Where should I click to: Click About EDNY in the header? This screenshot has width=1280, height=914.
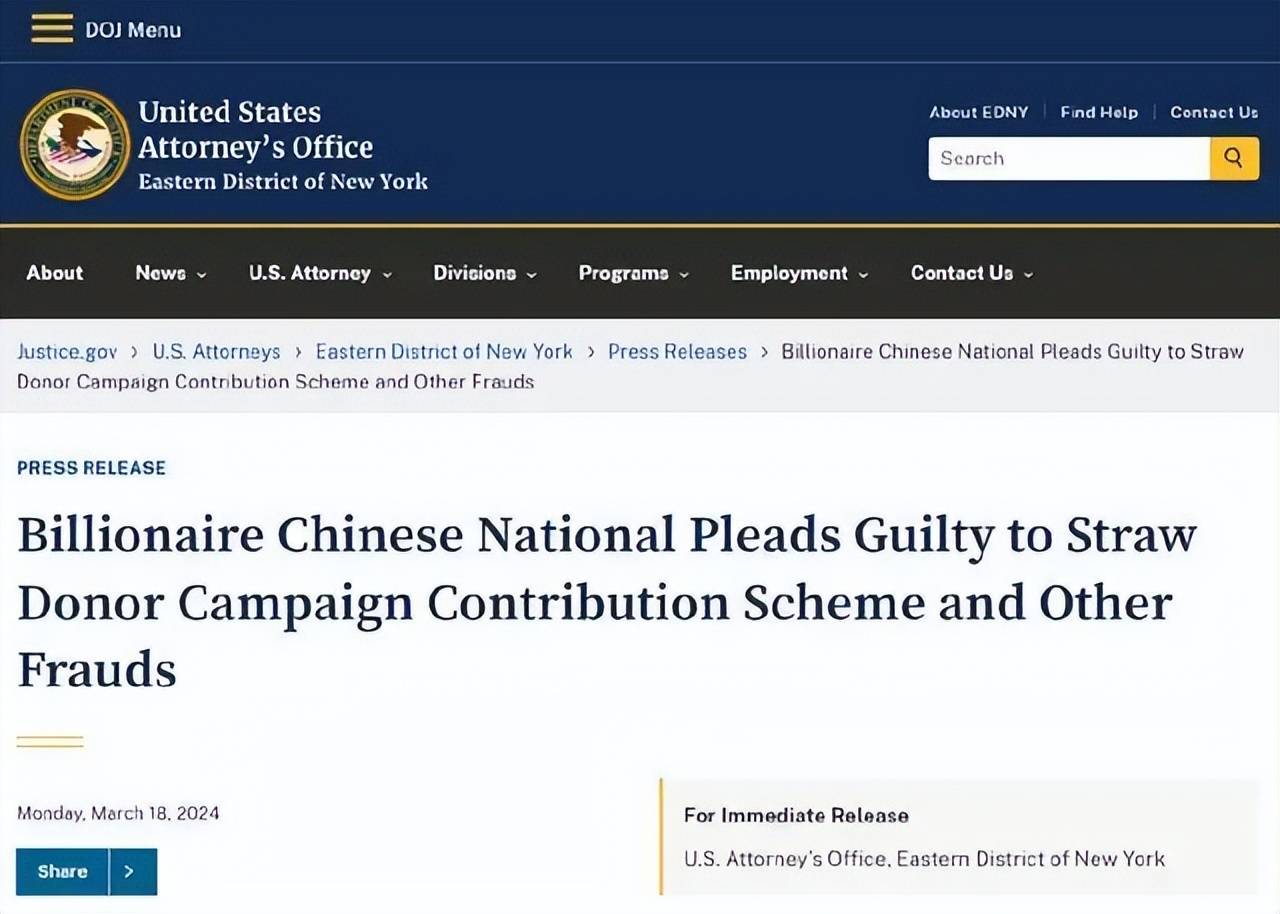pyautogui.click(x=978, y=112)
